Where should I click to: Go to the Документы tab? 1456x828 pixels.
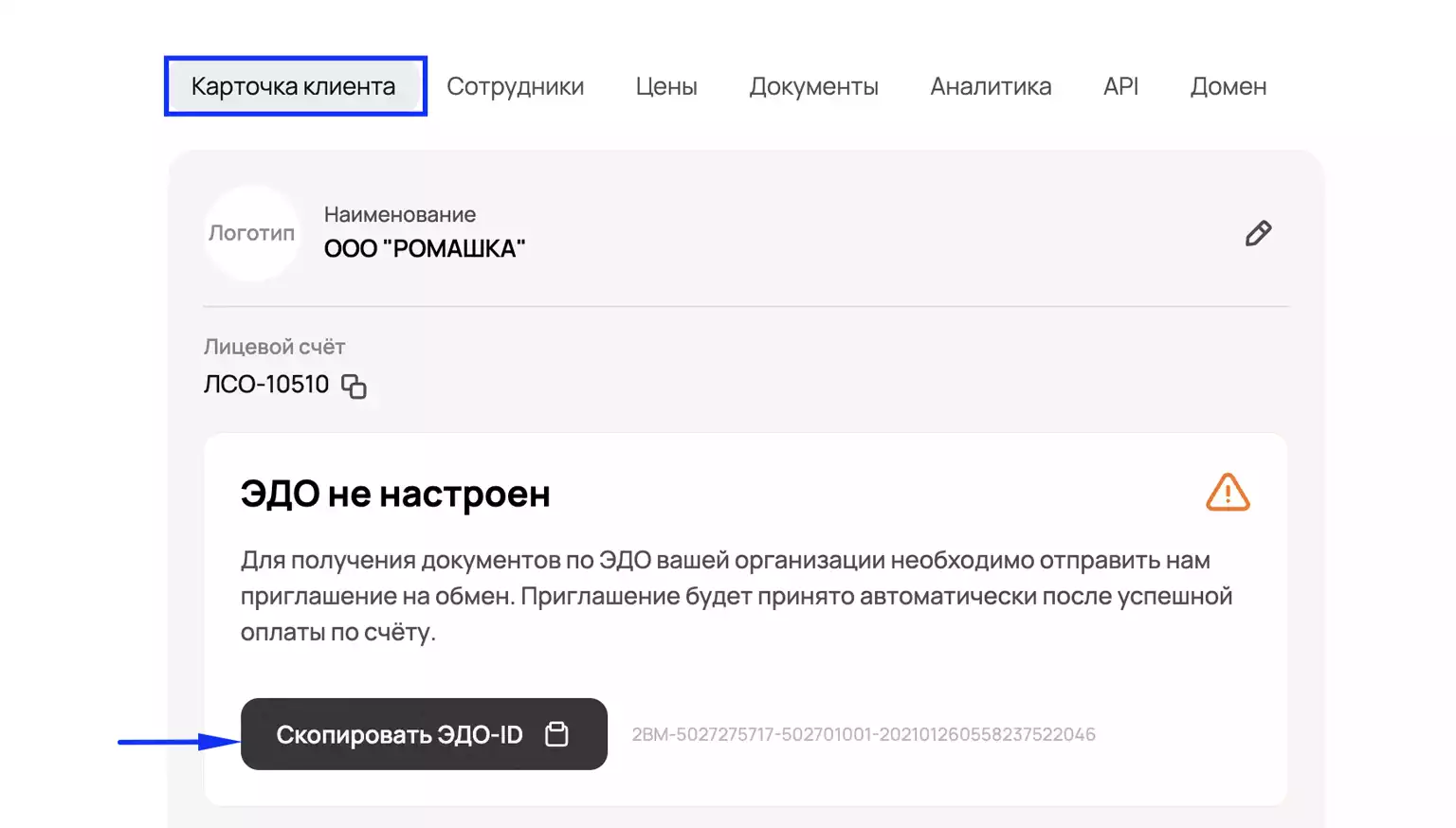(813, 86)
